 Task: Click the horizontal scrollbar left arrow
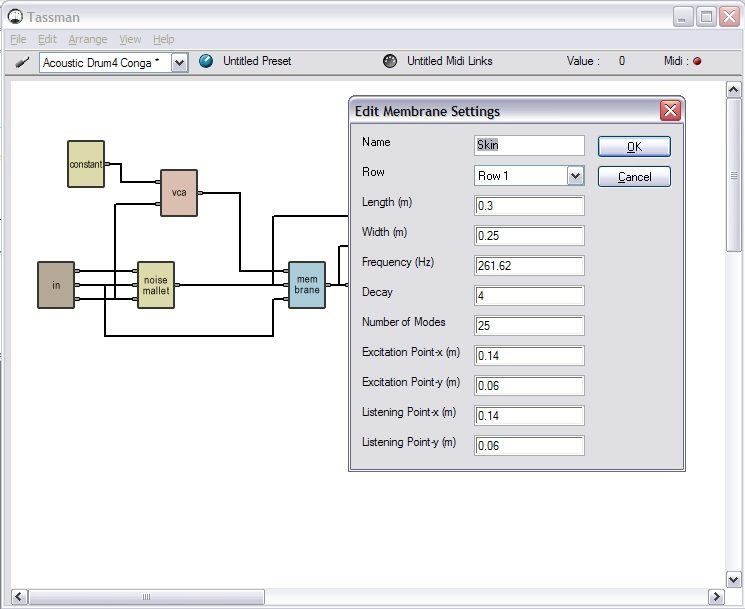(19, 596)
